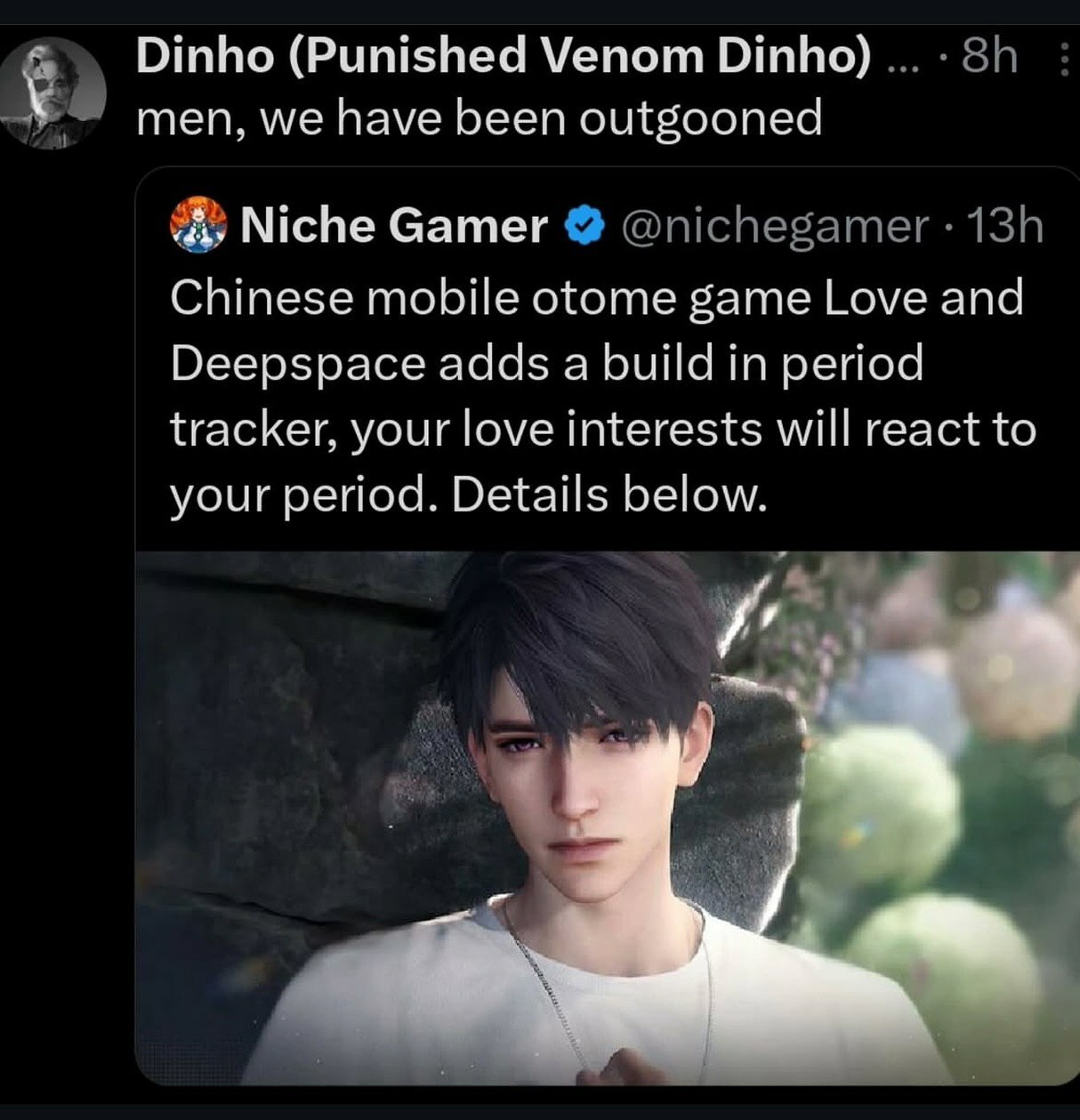Click the truncated ellipsis after Dinho's name
Screen dimensions: 1080x1120
point(900,62)
